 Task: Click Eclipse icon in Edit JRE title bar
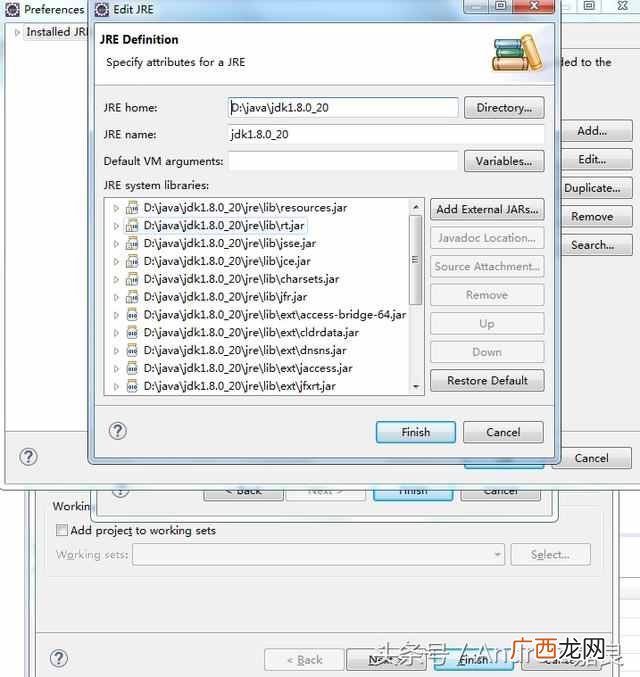pyautogui.click(x=102, y=9)
